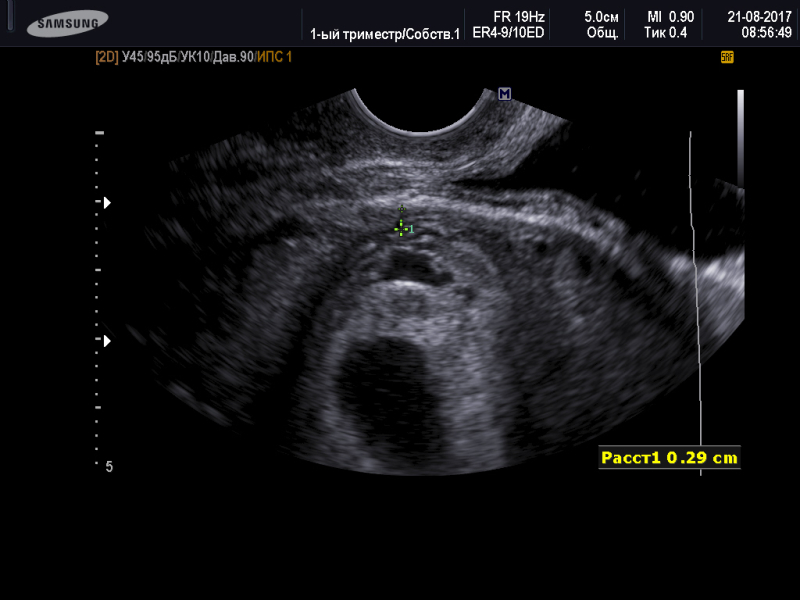The width and height of the screenshot is (800, 600).
Task: Click the Общ. label
Action: pos(603,33)
